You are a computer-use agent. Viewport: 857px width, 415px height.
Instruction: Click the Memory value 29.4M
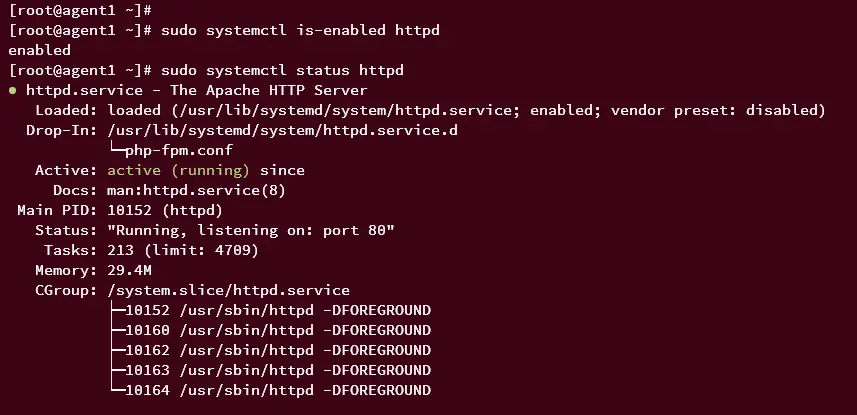[130, 270]
